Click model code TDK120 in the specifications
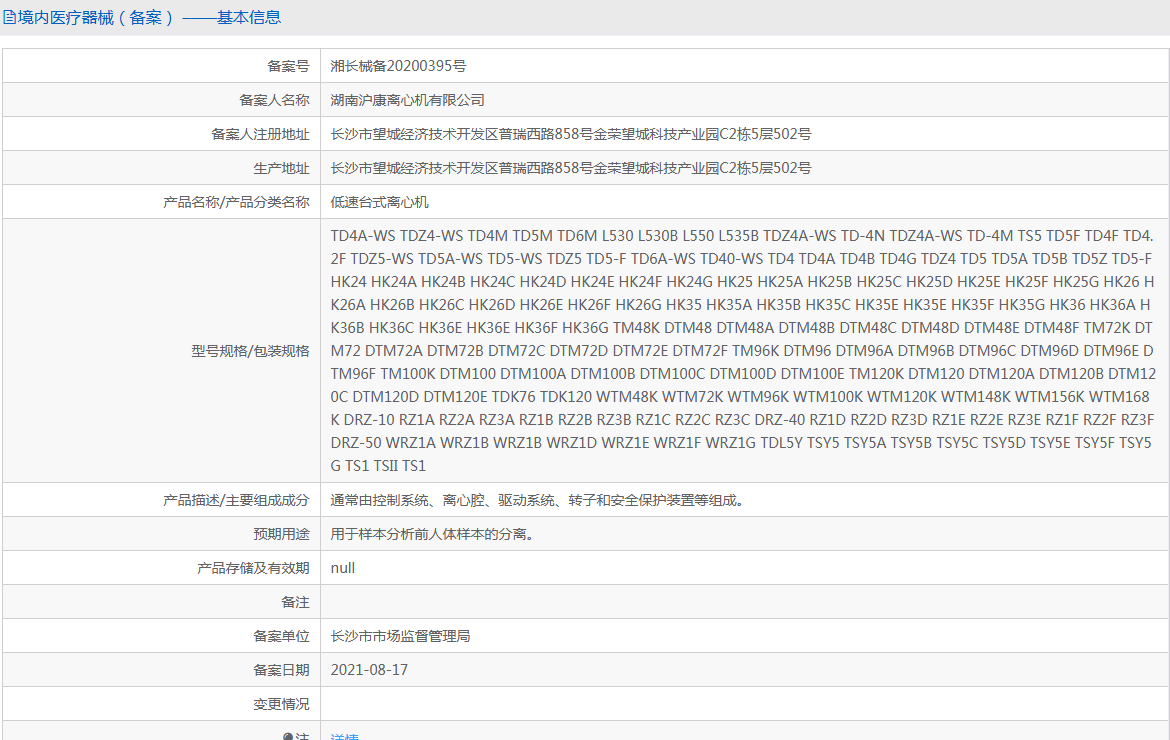 tap(566, 397)
